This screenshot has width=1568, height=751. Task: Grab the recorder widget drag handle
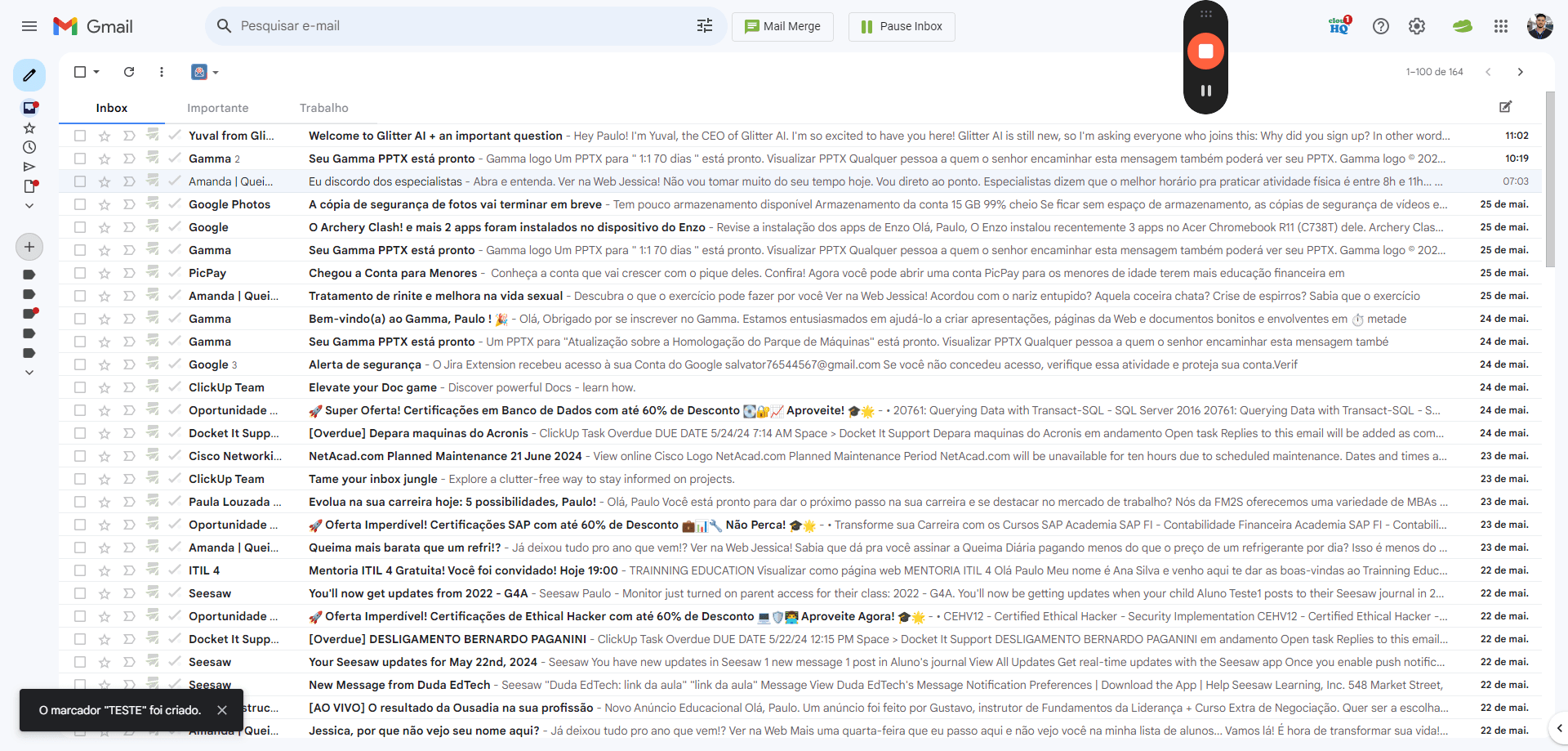click(x=1205, y=14)
